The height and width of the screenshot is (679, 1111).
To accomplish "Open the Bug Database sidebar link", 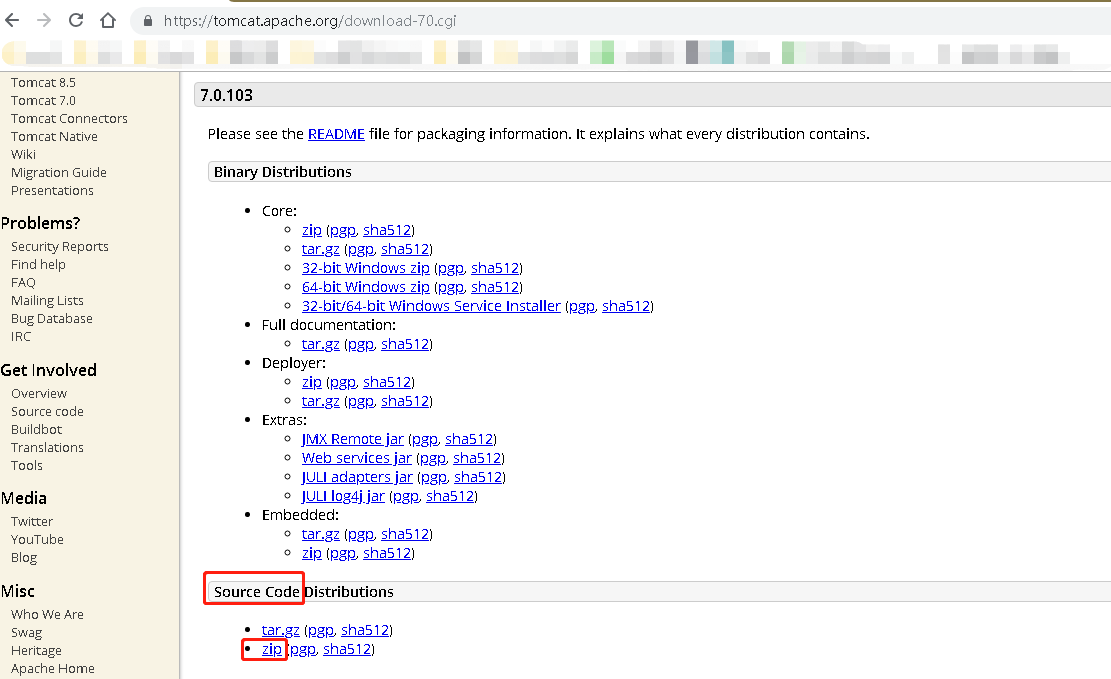I will [x=51, y=318].
